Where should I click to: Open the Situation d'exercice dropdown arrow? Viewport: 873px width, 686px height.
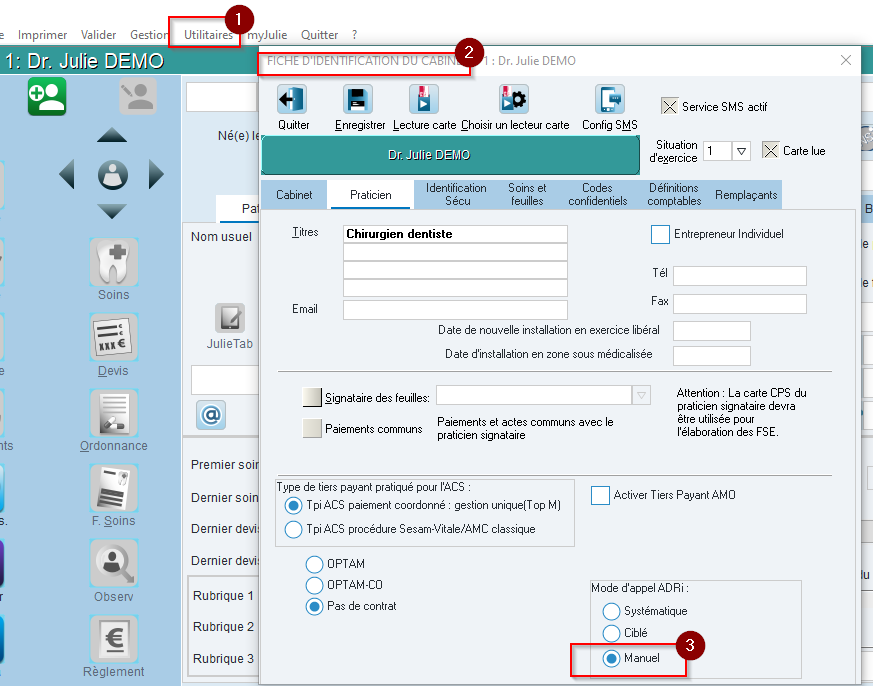pyautogui.click(x=741, y=151)
